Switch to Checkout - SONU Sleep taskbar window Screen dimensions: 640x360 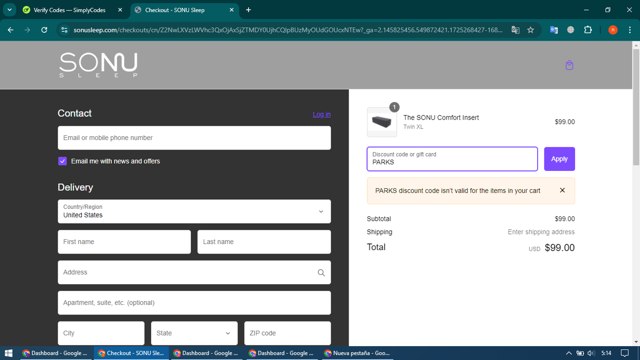[131, 353]
